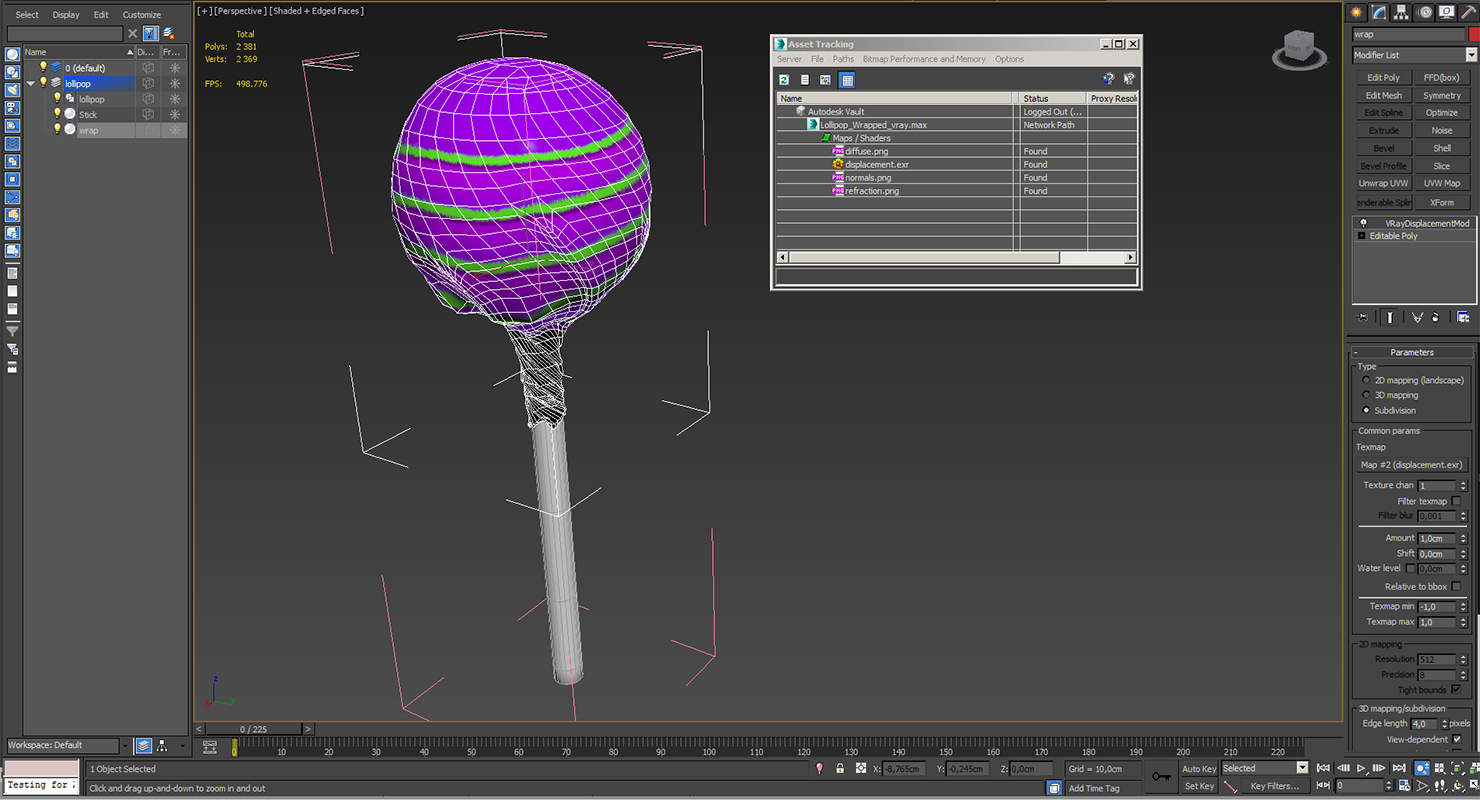Open the Customize menu in scene explorer

142,15
